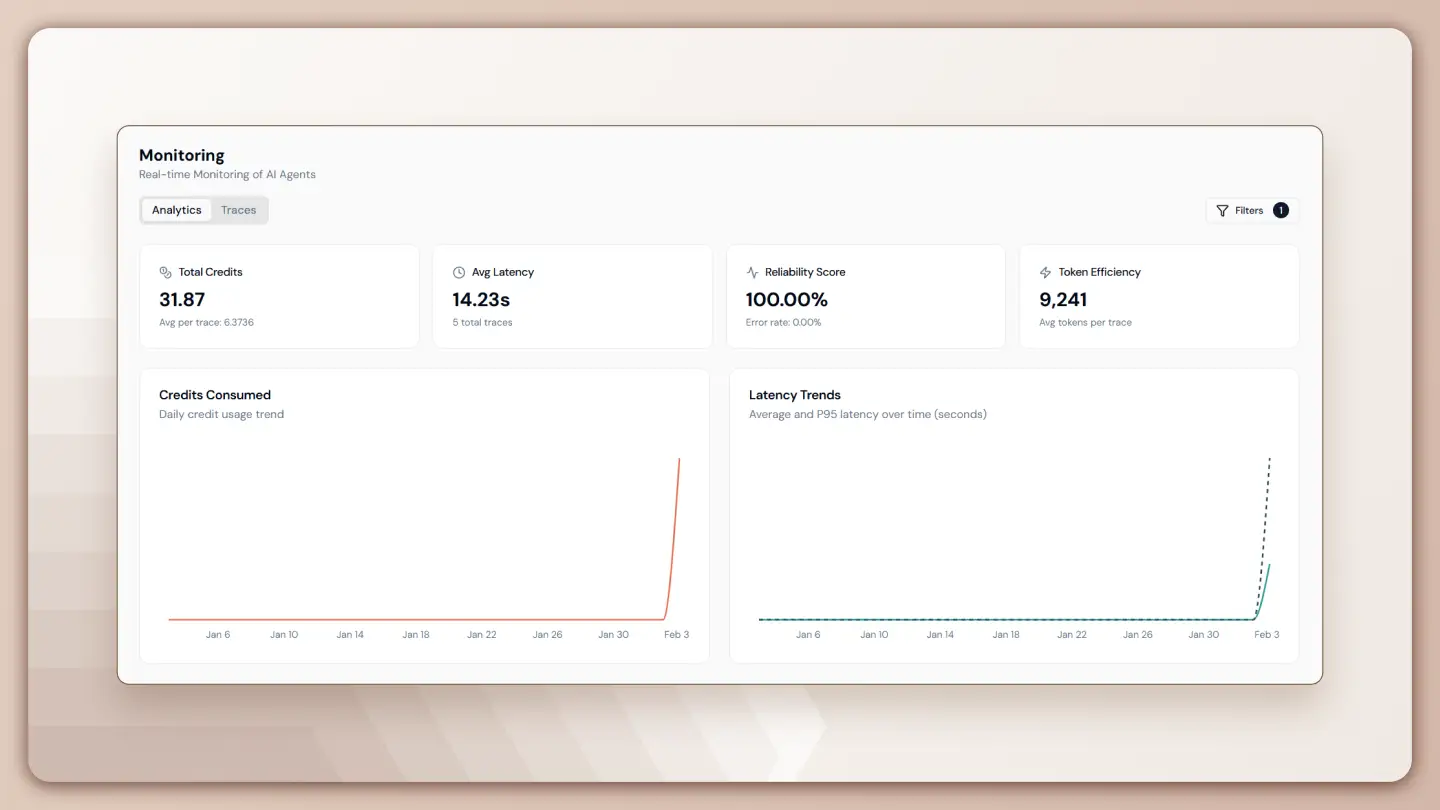
Task: Click Jan 18 label on Latency Trends axis
Action: click(1006, 635)
